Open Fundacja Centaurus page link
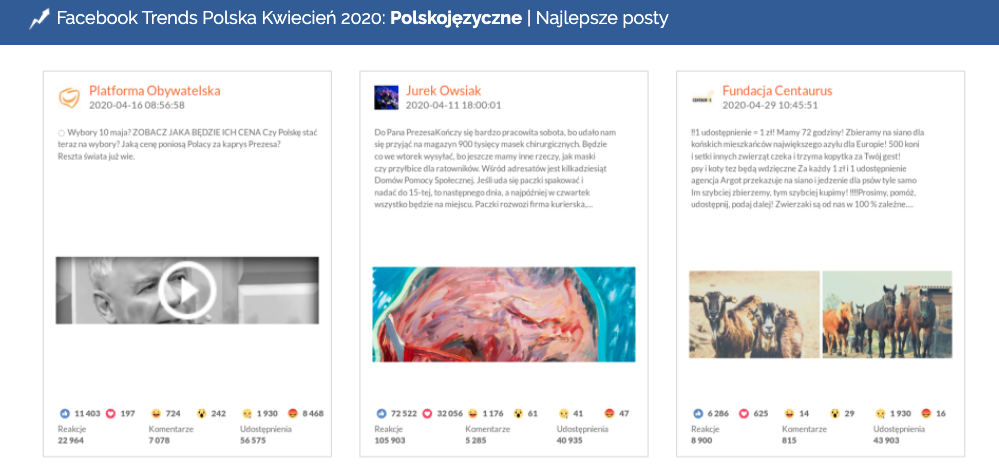 pos(777,91)
